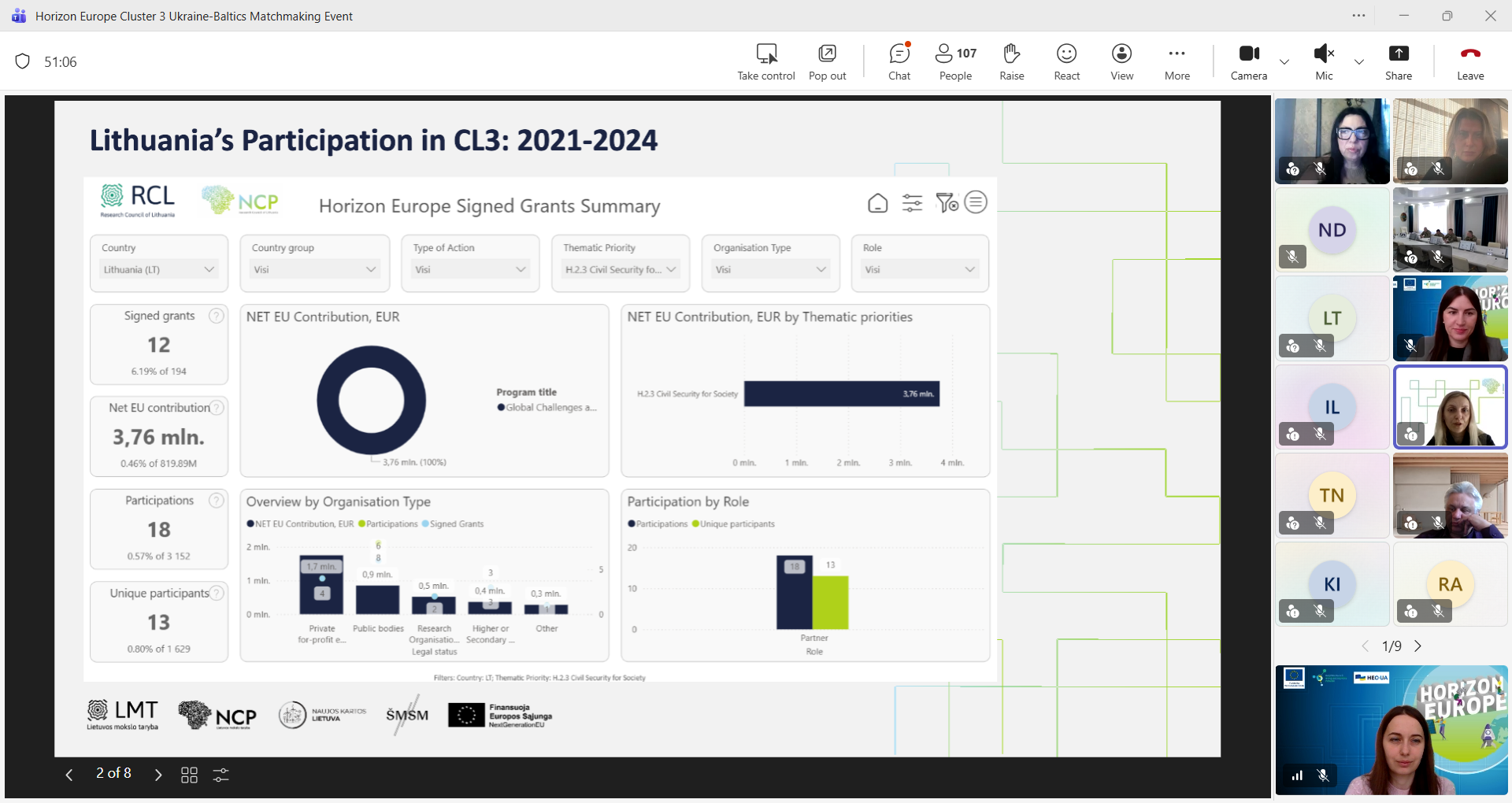Open slide viewing options icon
The width and height of the screenshot is (1512, 803).
pos(221,775)
